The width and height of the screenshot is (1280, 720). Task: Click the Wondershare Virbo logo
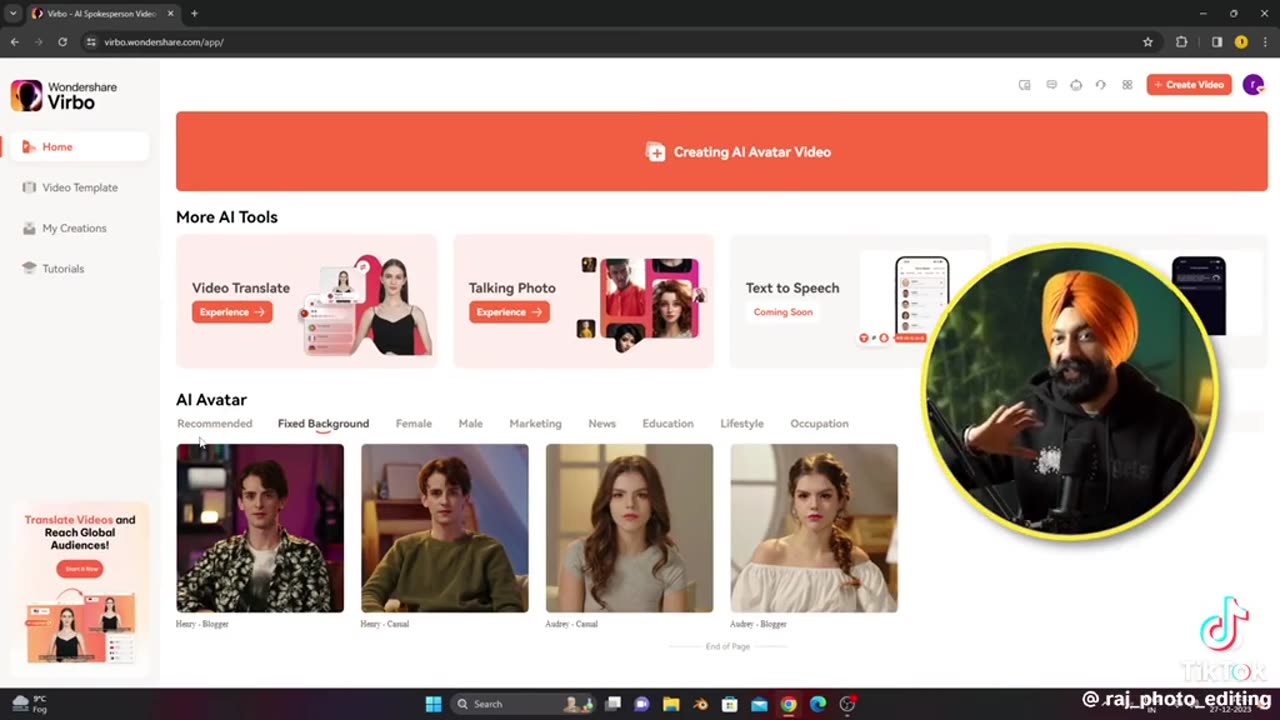(x=64, y=95)
